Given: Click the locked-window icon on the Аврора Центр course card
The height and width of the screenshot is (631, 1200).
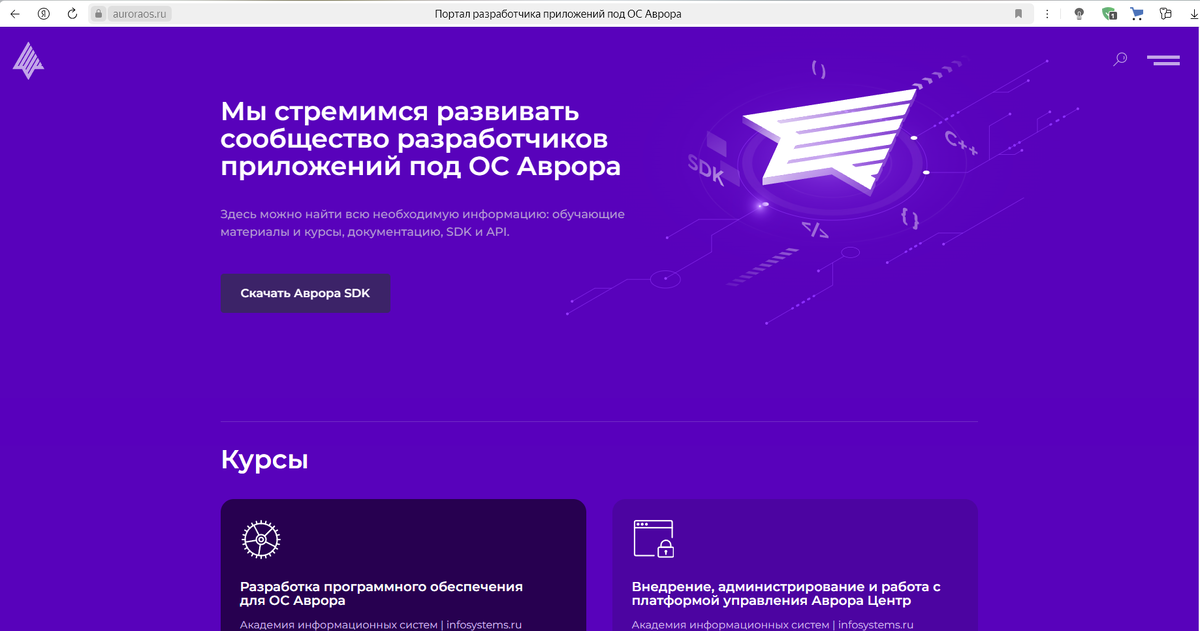Looking at the screenshot, I should coord(651,539).
